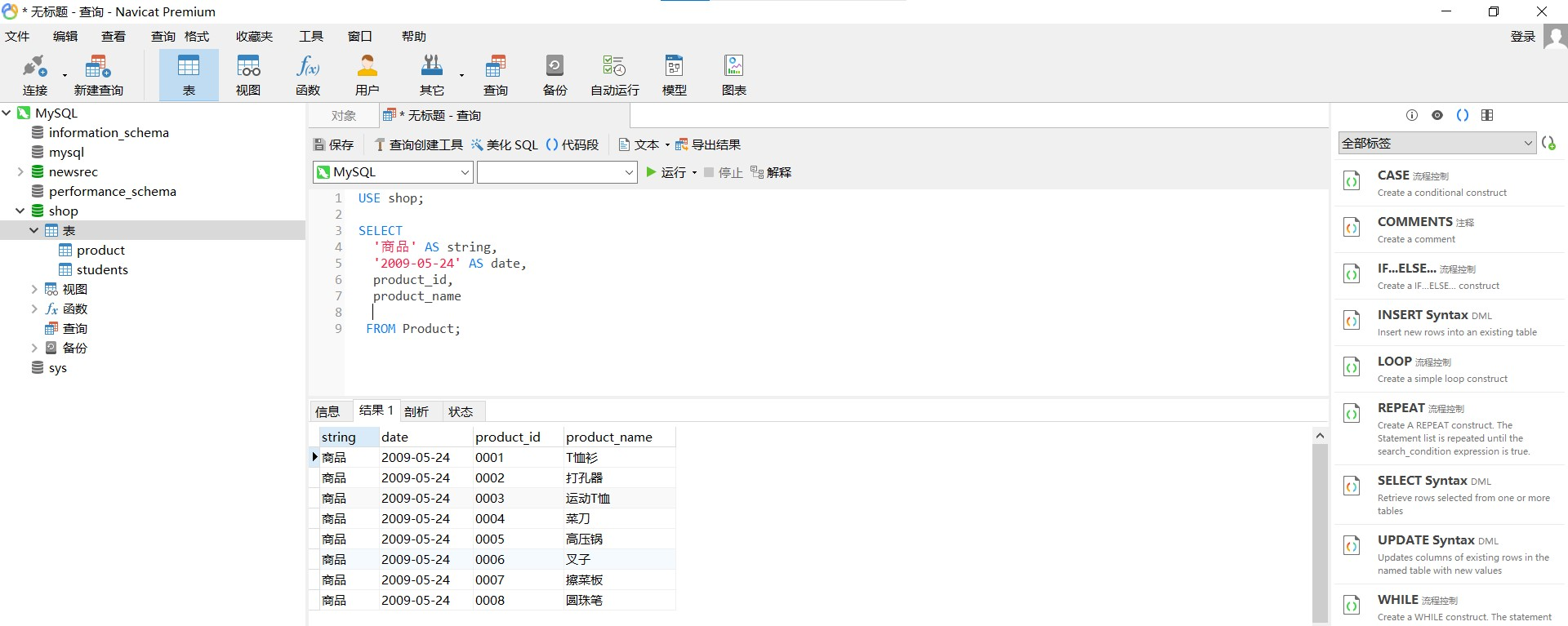Screen dimensions: 1568x626
Task: Open the 用户 users toolbar button
Action: tap(367, 75)
